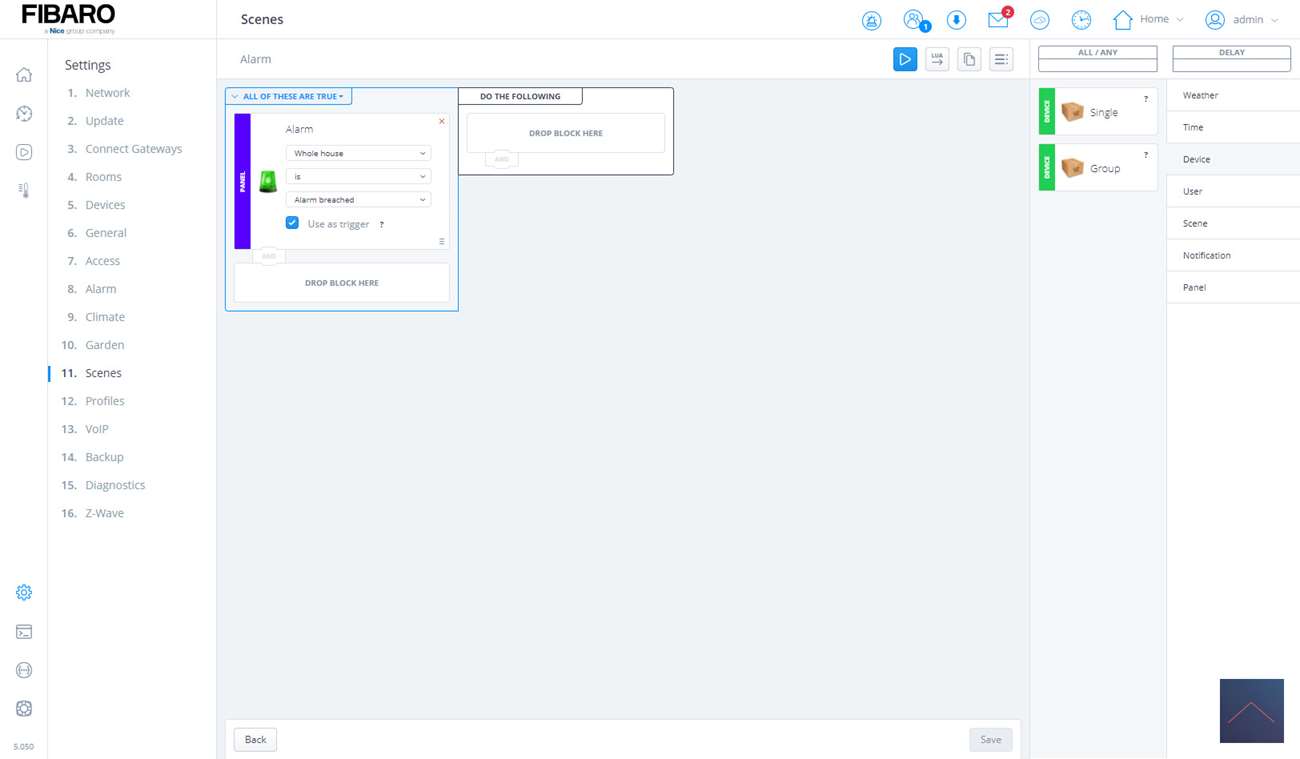
Task: Open the 'is' condition dropdown
Action: click(358, 176)
